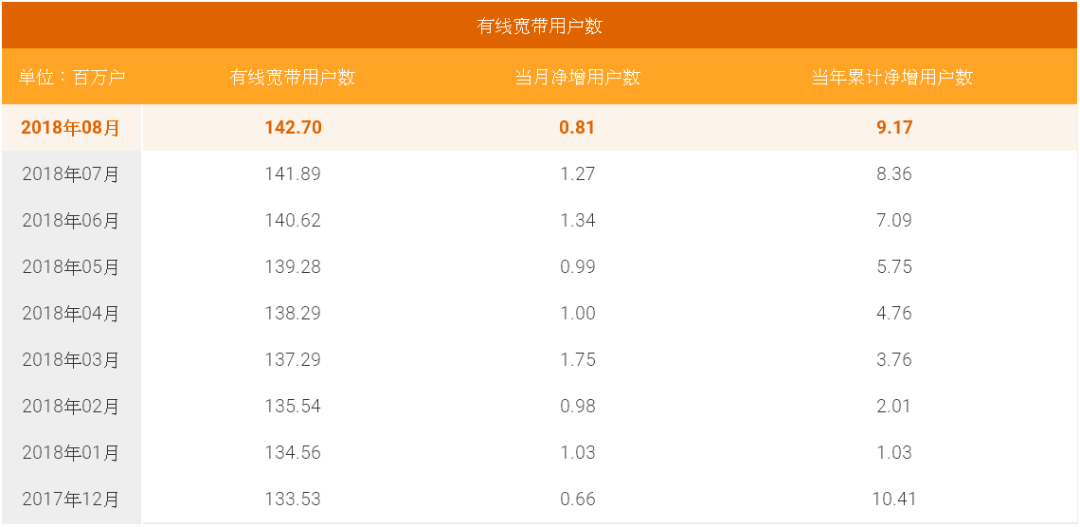
Task: Select the 2018年04月 row label
Action: [72, 313]
